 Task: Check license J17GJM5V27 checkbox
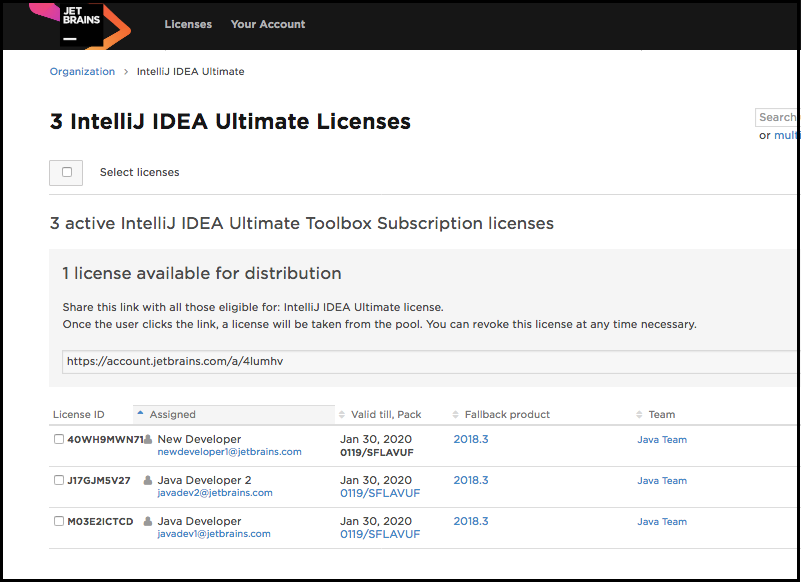click(x=59, y=480)
